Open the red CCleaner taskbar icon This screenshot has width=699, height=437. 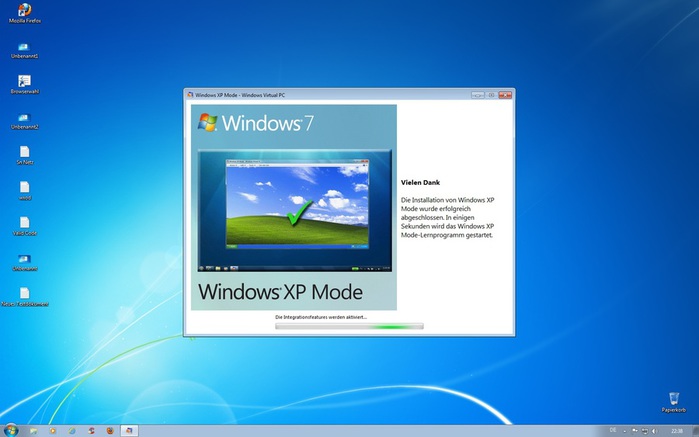91,431
